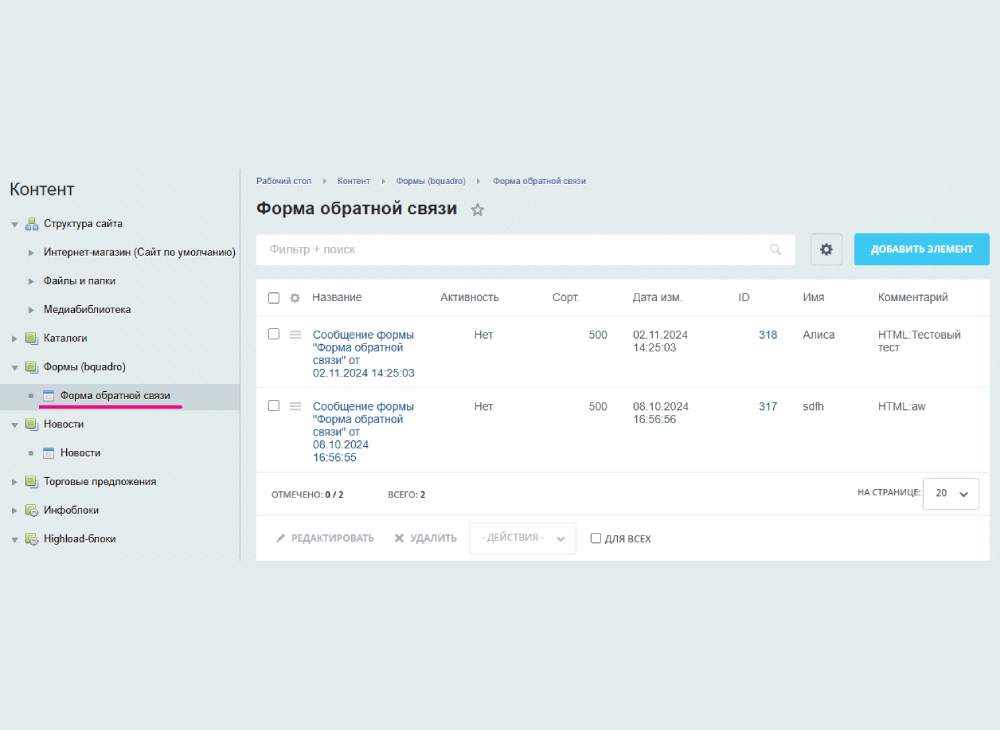
Task: Open the per-page count dropdown showing 20
Action: click(951, 493)
